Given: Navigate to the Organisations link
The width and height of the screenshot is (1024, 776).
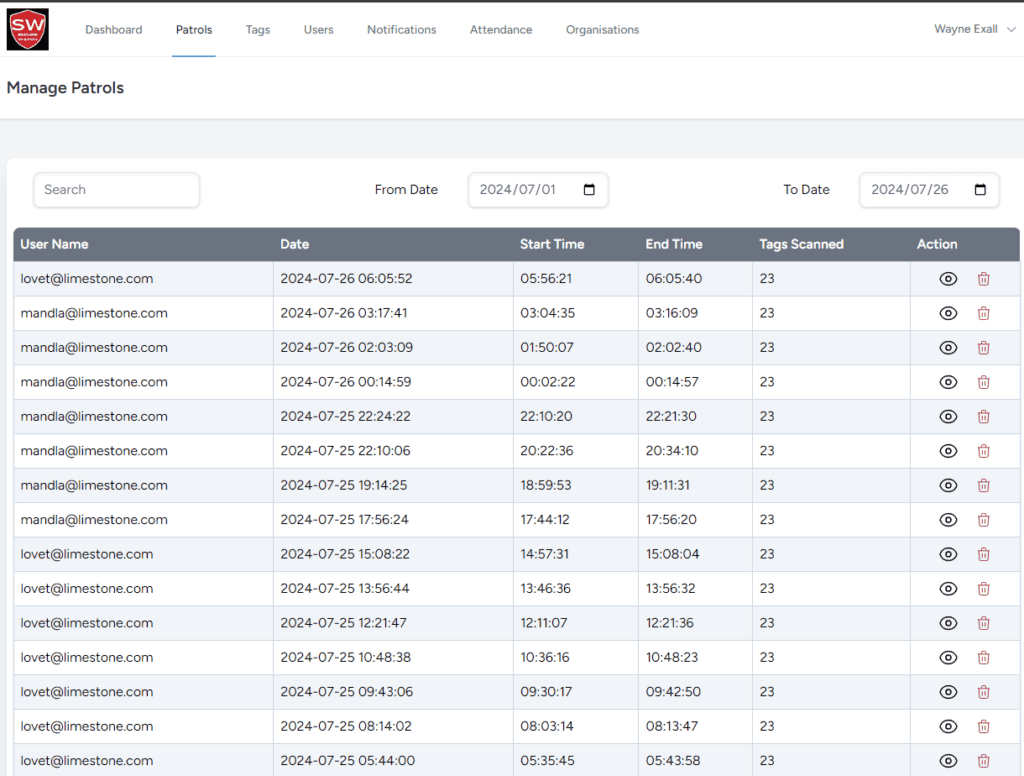Looking at the screenshot, I should click(602, 30).
